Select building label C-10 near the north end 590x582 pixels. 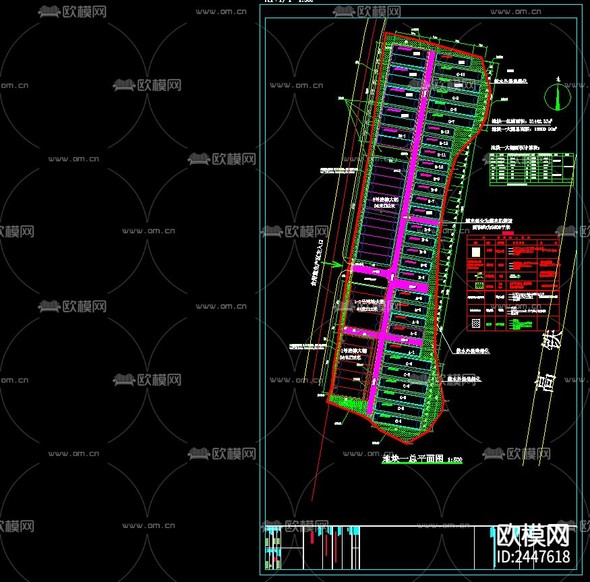(461, 74)
